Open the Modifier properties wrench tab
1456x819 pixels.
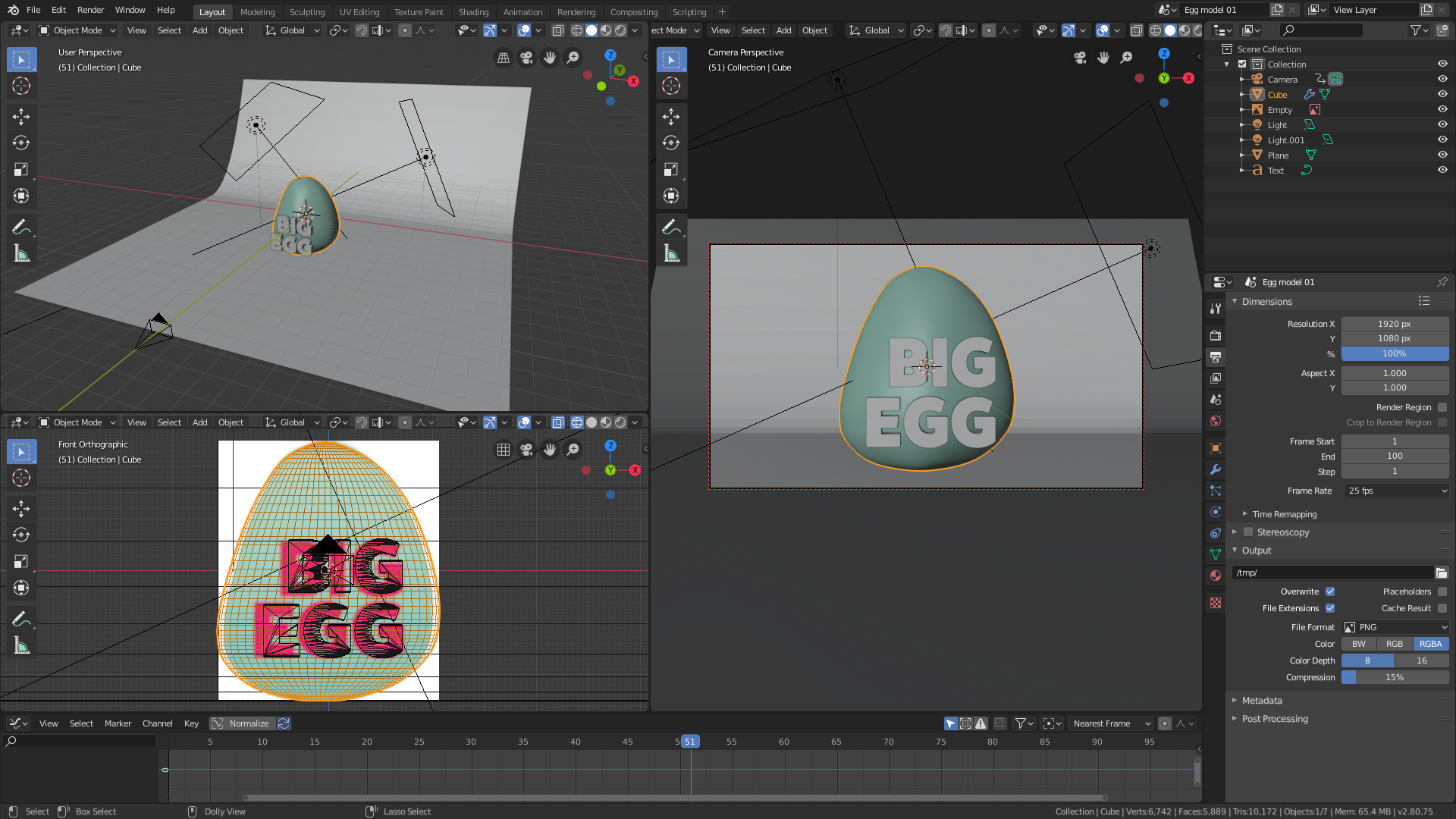(x=1216, y=469)
